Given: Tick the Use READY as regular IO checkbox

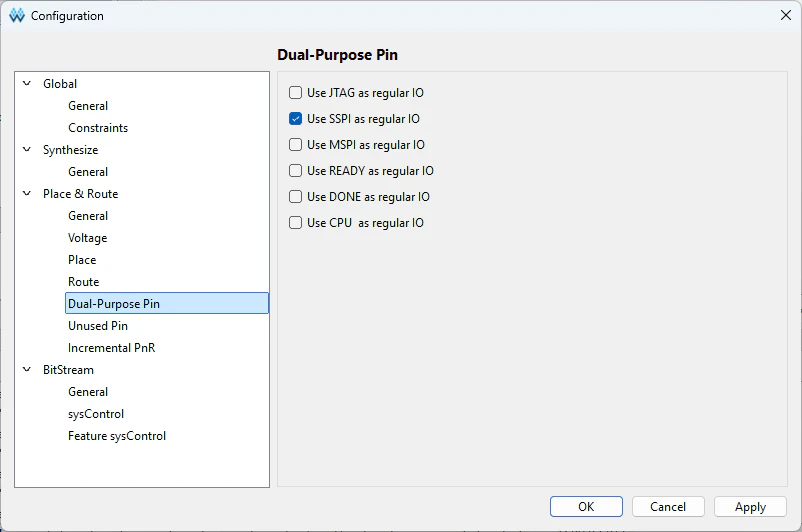Looking at the screenshot, I should click(295, 171).
